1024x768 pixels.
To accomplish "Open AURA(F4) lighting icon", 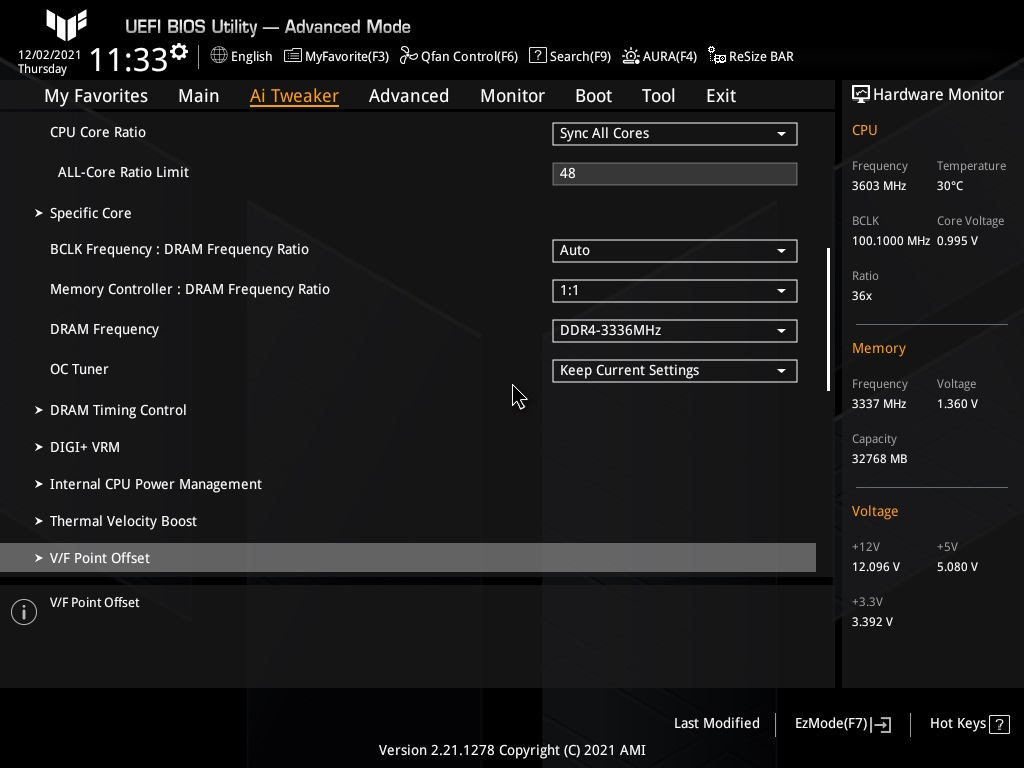I will tap(630, 56).
